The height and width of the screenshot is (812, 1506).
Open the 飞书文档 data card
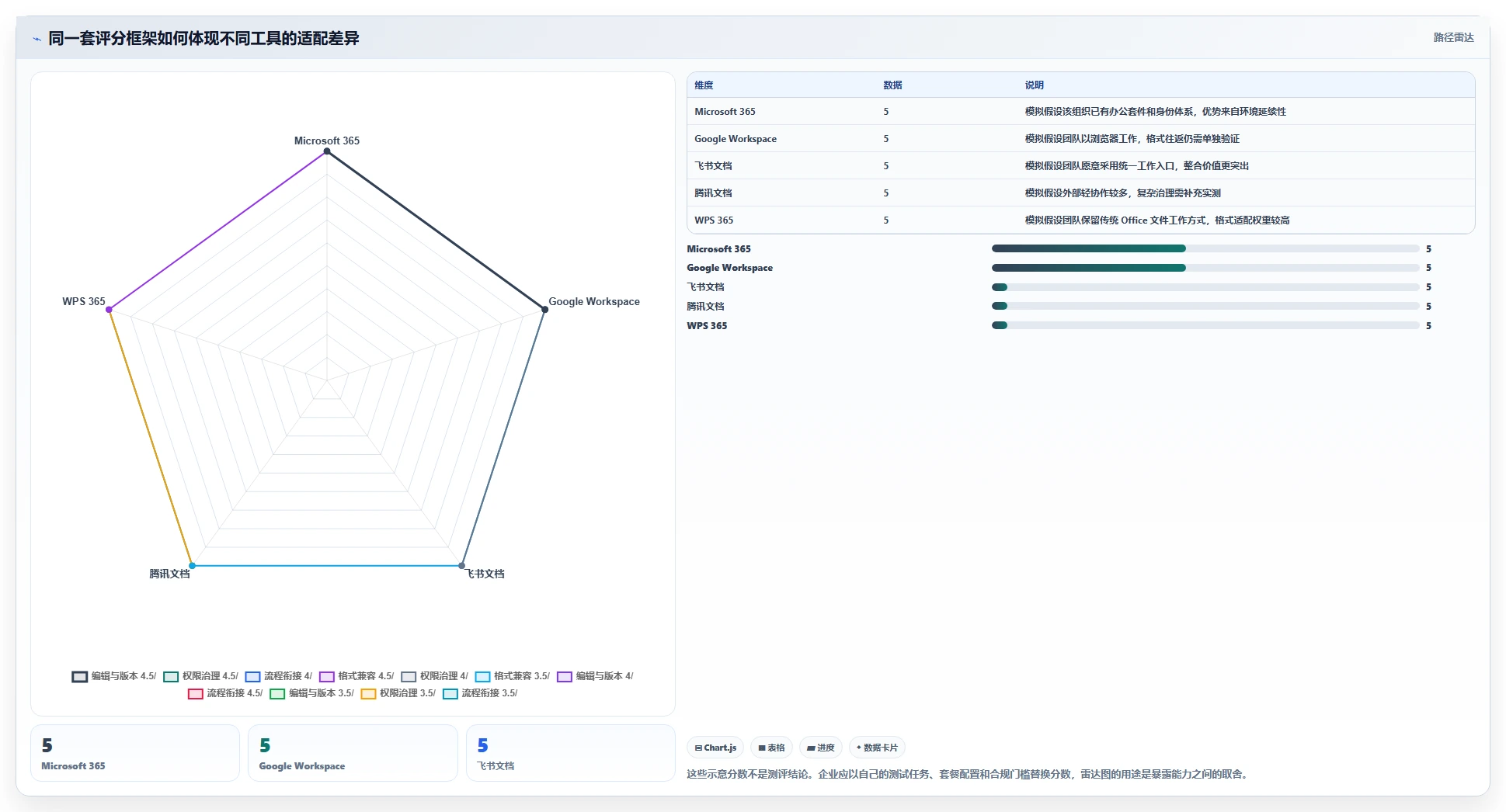571,753
